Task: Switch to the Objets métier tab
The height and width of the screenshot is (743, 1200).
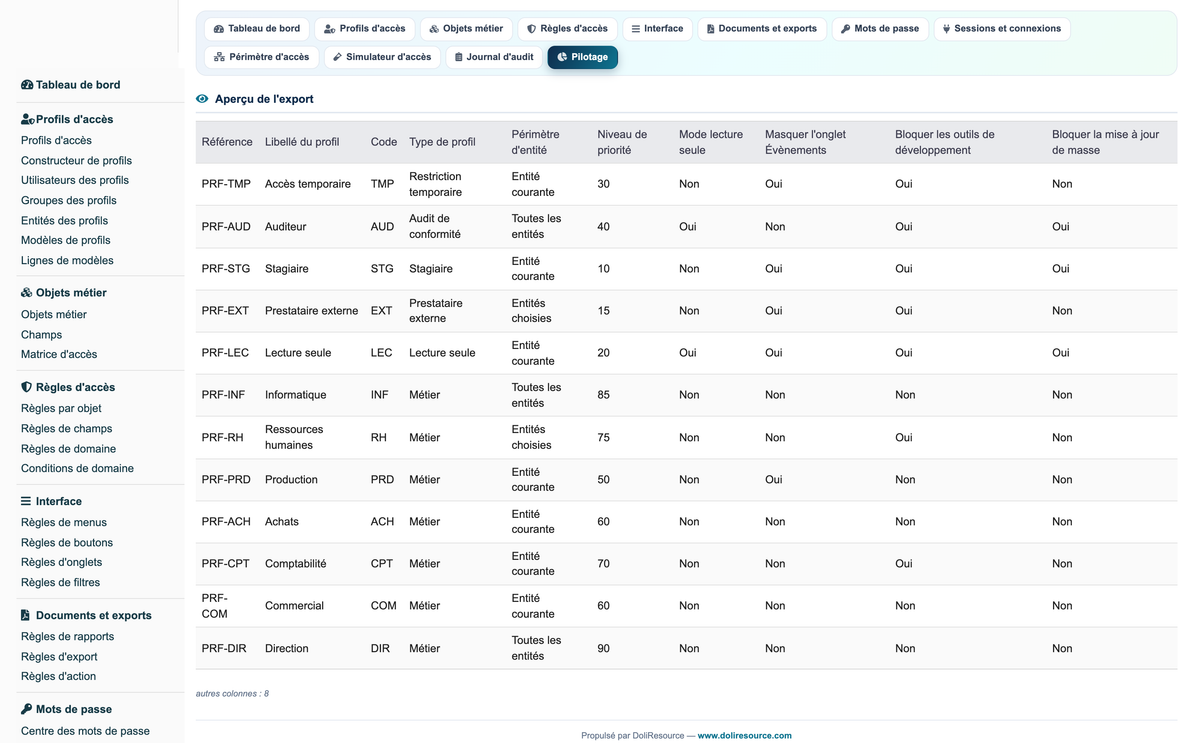Action: point(466,29)
